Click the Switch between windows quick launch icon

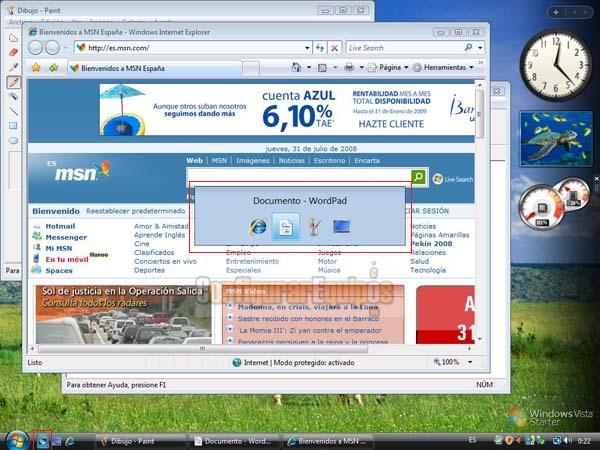(42, 441)
